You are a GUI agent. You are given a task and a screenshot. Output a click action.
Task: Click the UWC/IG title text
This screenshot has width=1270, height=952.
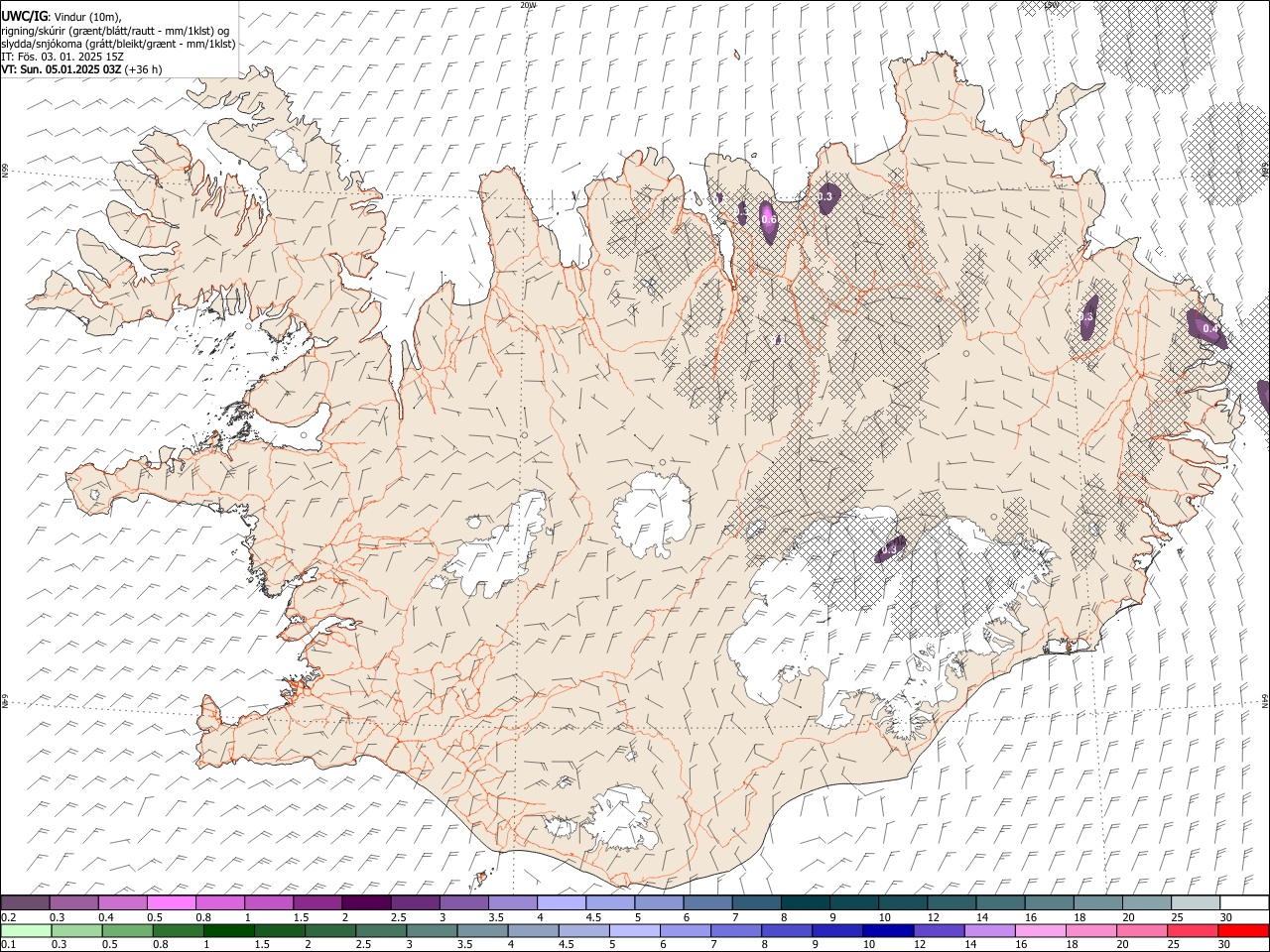click(24, 17)
